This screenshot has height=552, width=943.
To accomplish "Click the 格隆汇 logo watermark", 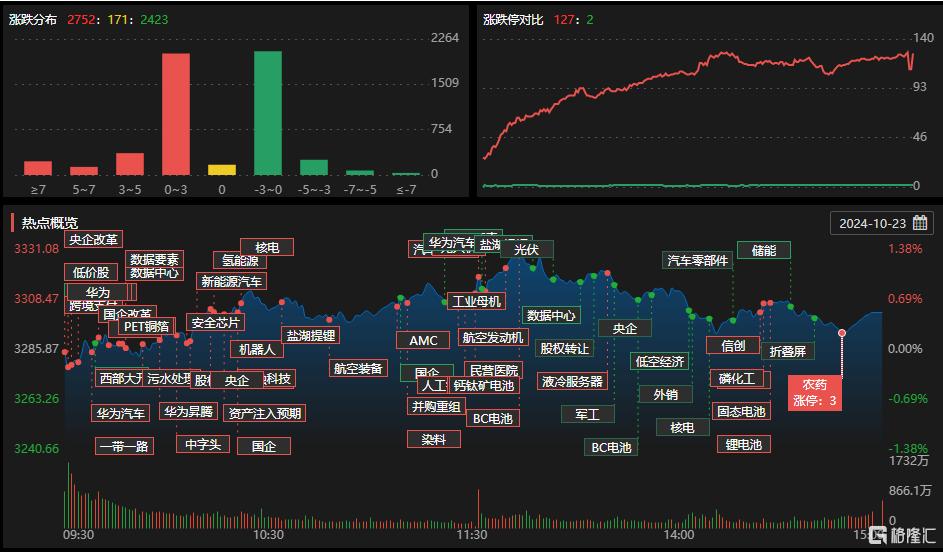I will (x=903, y=535).
